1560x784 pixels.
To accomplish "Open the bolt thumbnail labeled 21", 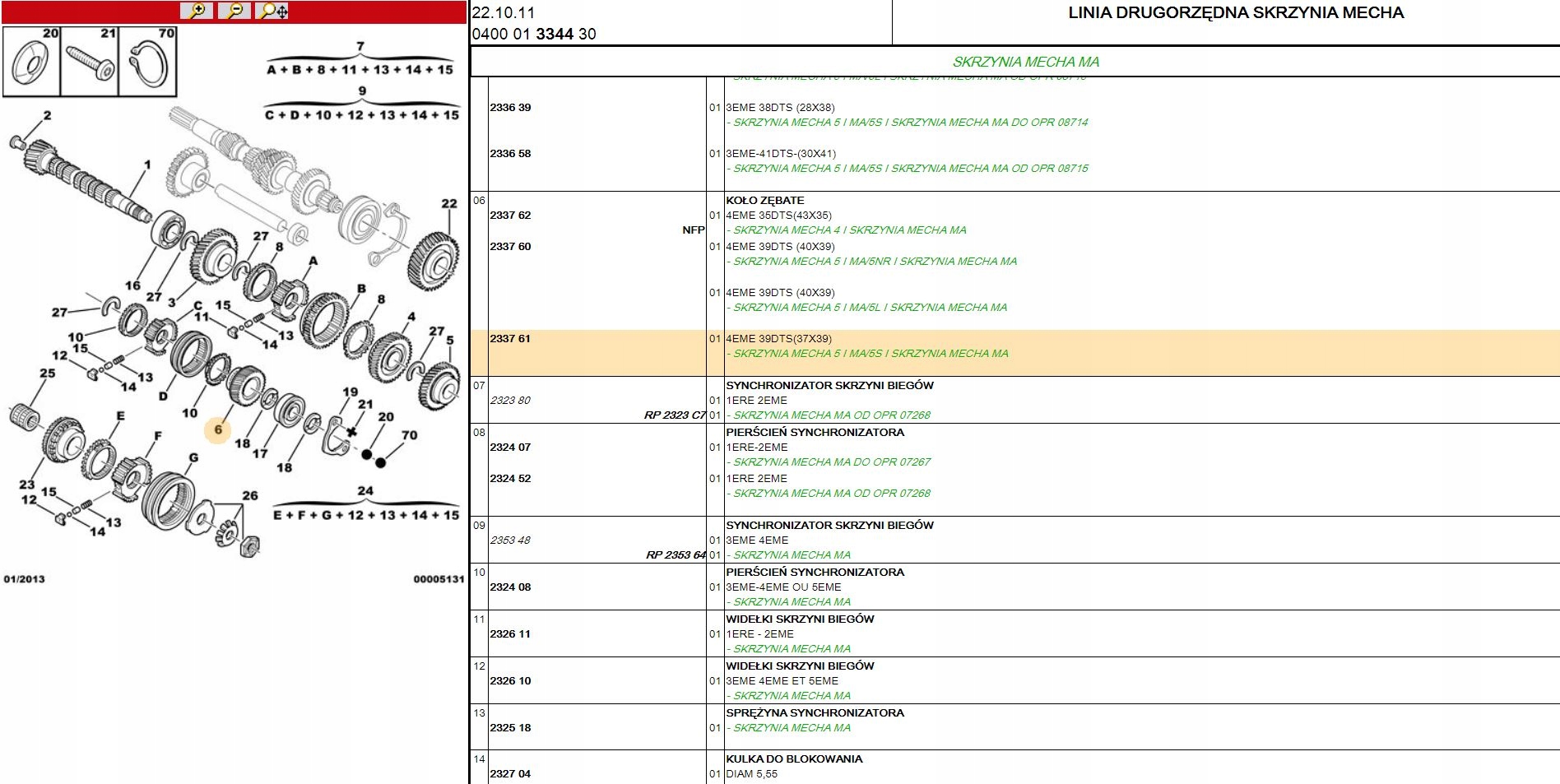I will (90, 62).
